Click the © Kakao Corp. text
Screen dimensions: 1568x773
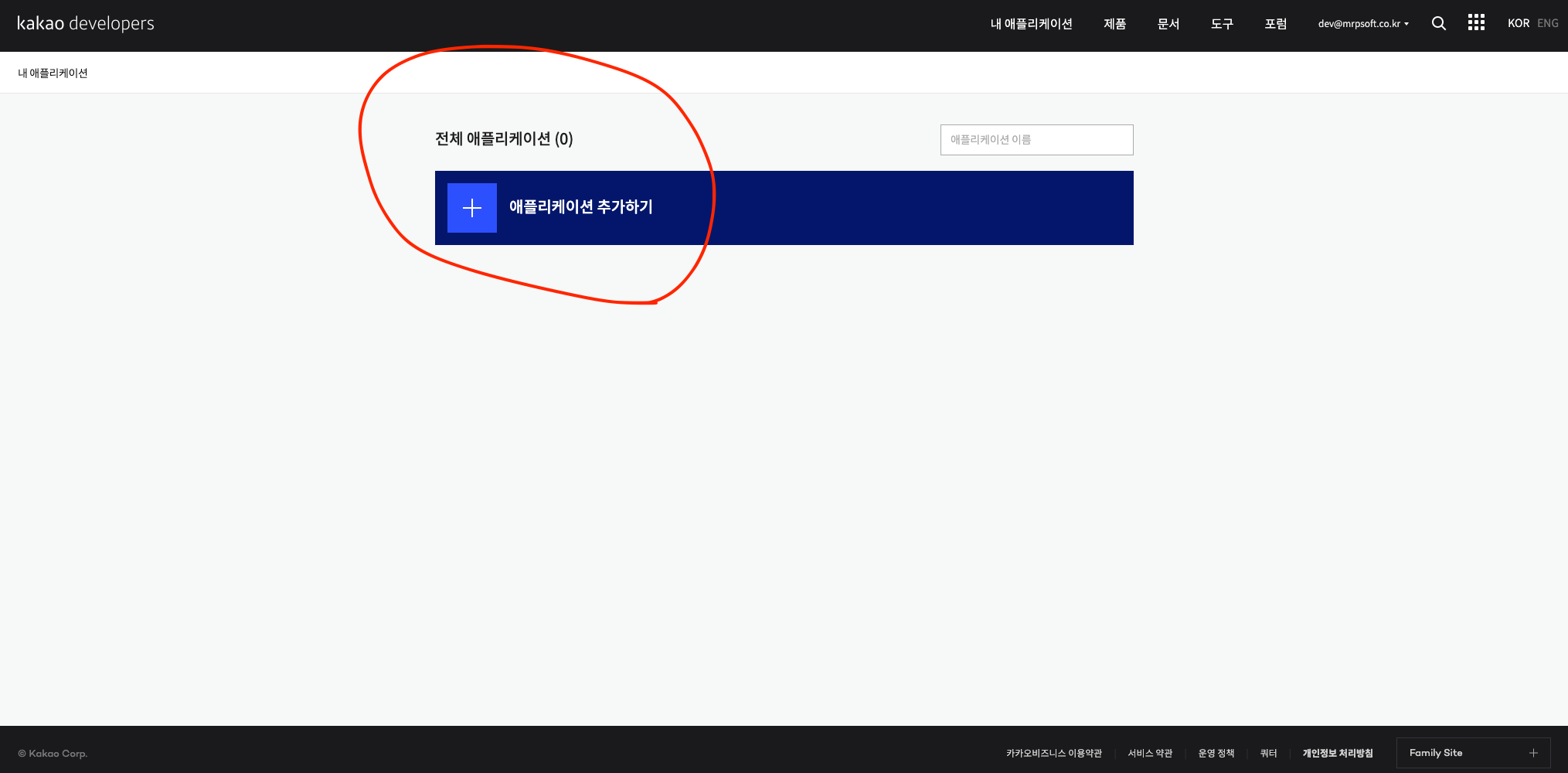pos(53,754)
